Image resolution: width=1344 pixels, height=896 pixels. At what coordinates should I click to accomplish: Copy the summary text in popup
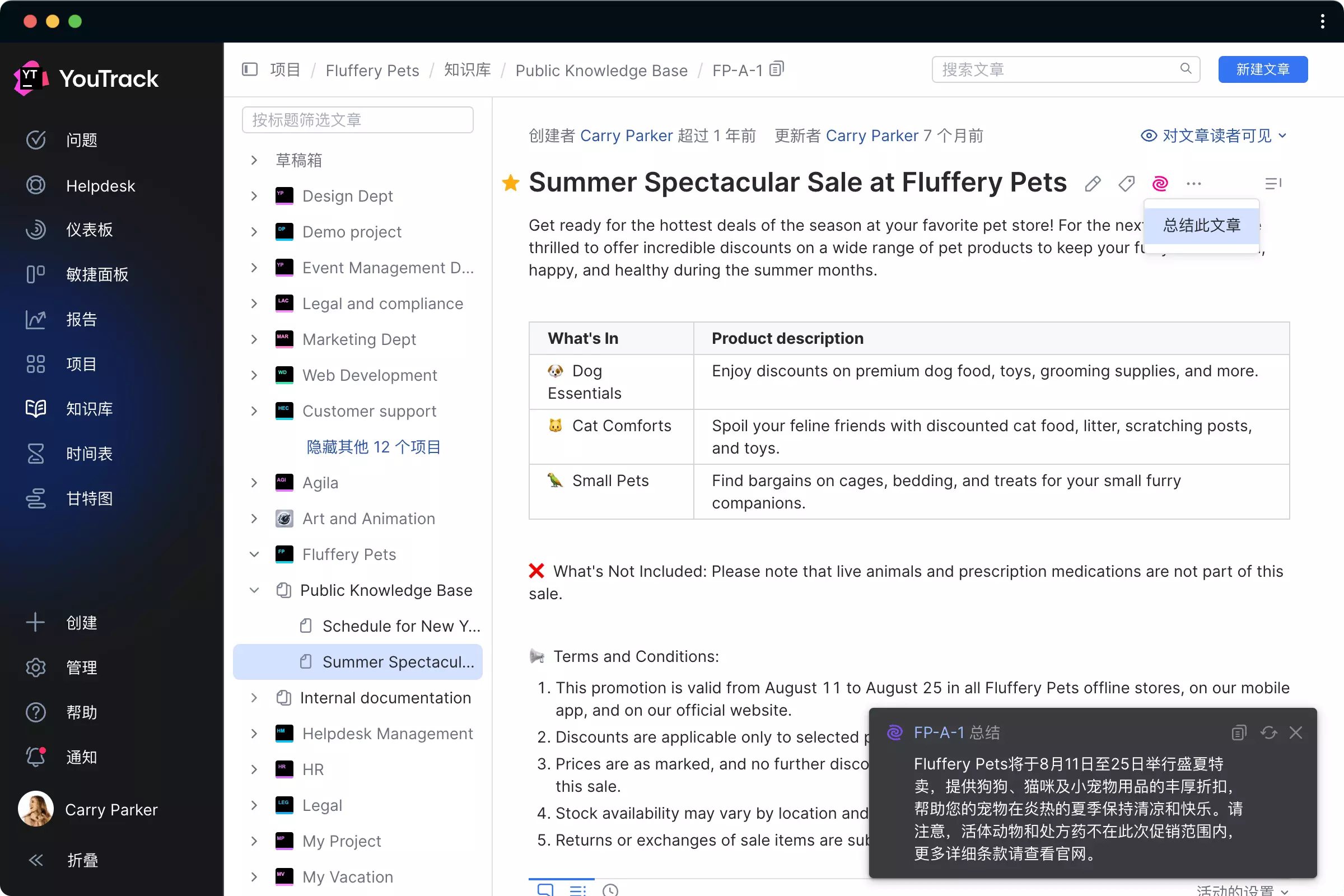(x=1238, y=732)
